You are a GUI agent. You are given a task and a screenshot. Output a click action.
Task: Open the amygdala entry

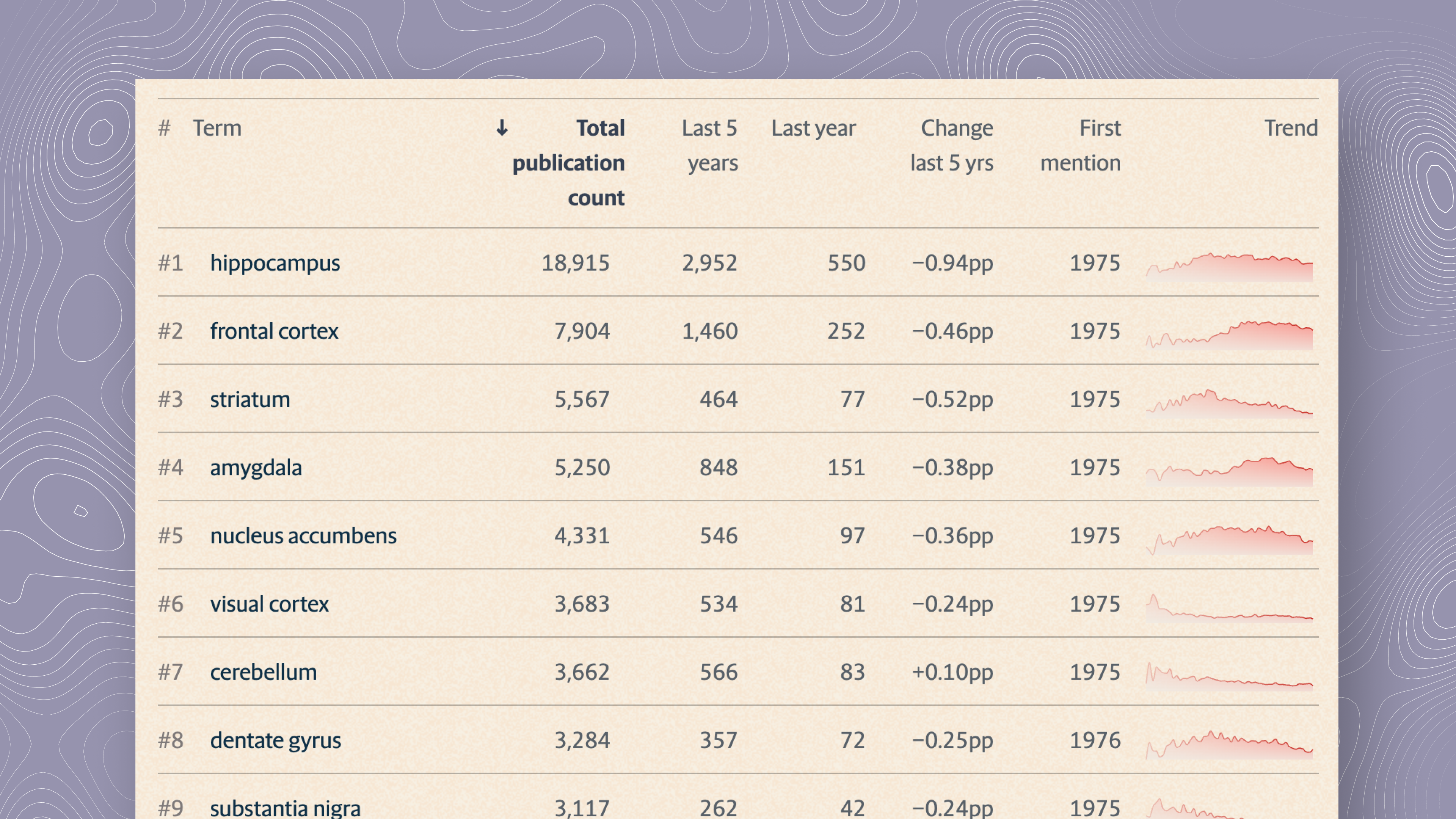[256, 468]
